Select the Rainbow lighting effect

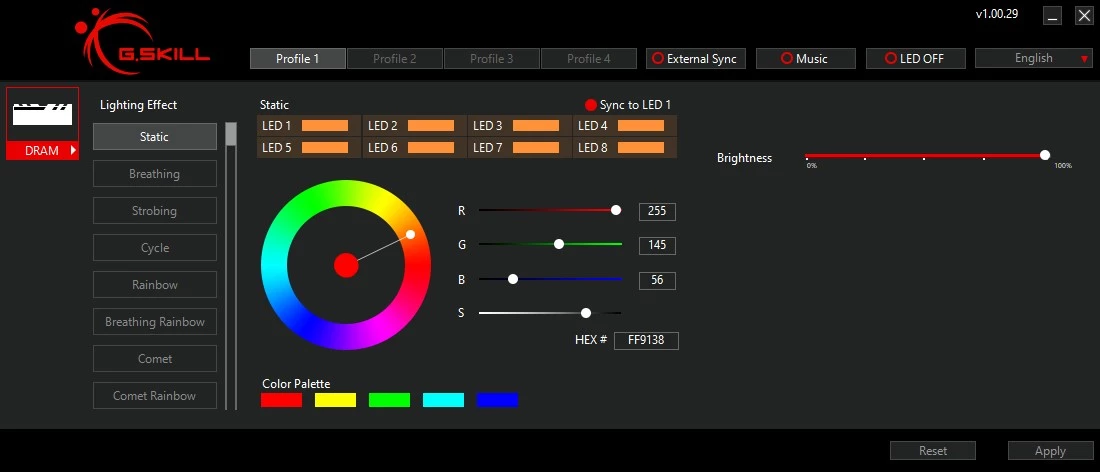click(x=155, y=285)
